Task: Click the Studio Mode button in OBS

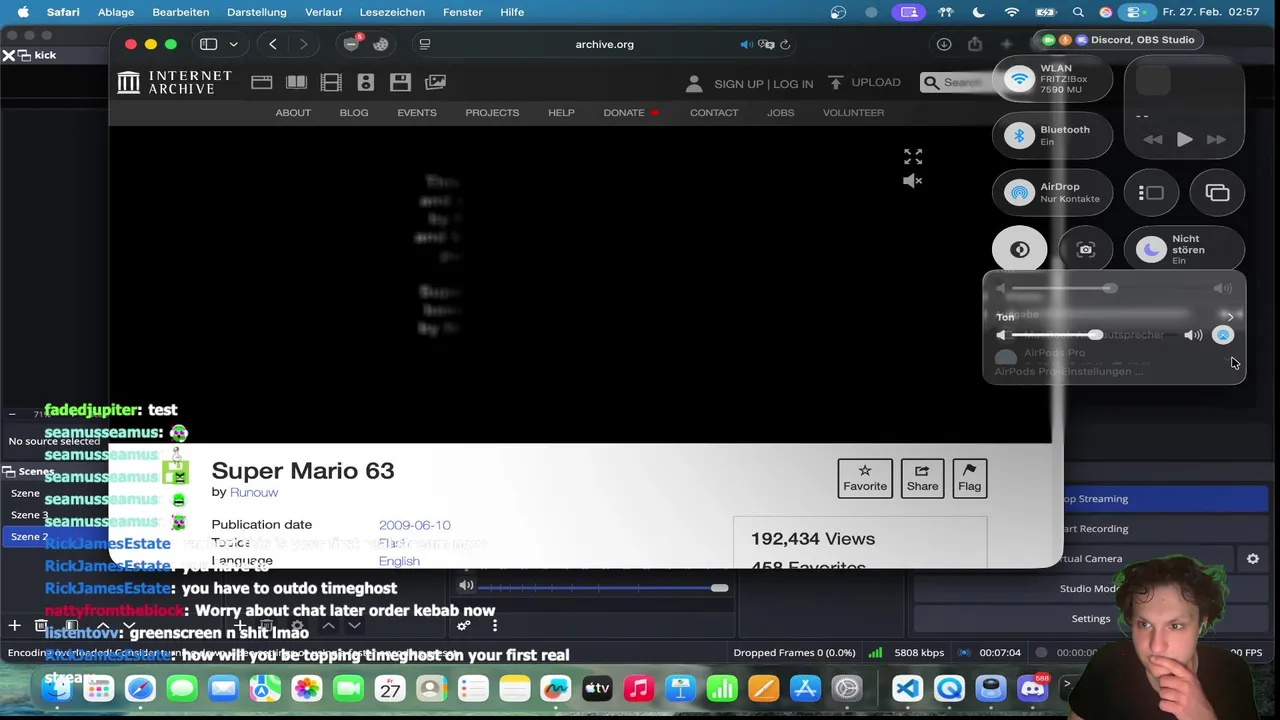Action: click(1091, 588)
